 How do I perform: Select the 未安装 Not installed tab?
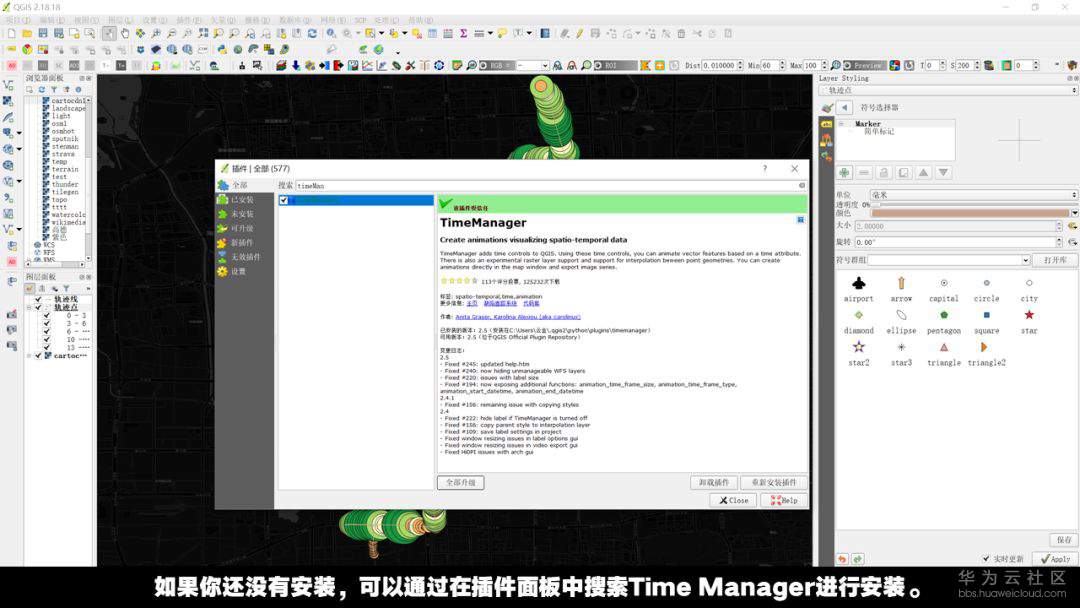[x=245, y=214]
